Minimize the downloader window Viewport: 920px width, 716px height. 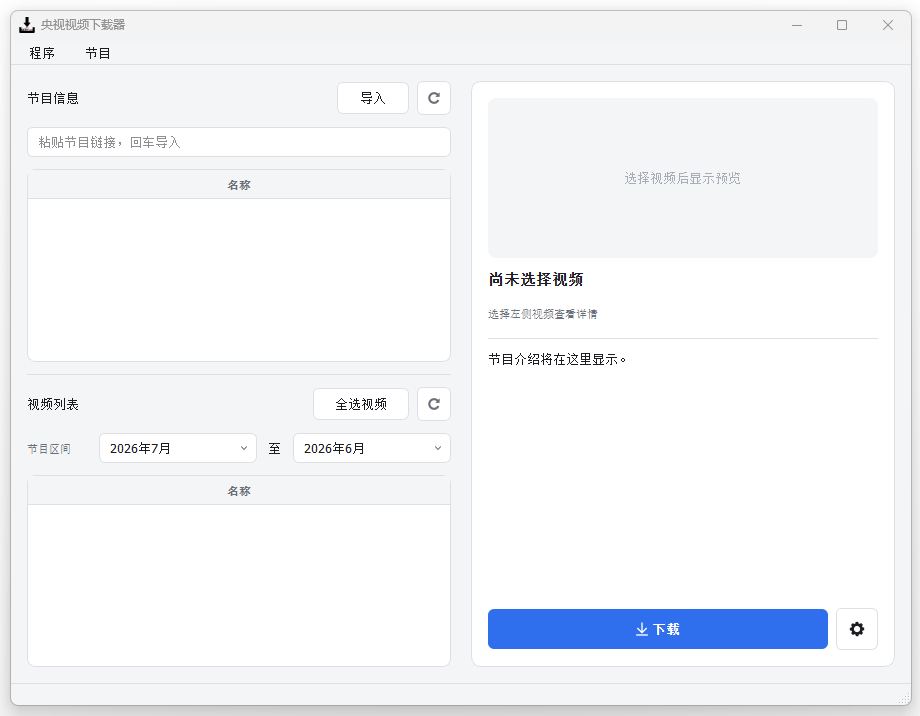(x=797, y=25)
